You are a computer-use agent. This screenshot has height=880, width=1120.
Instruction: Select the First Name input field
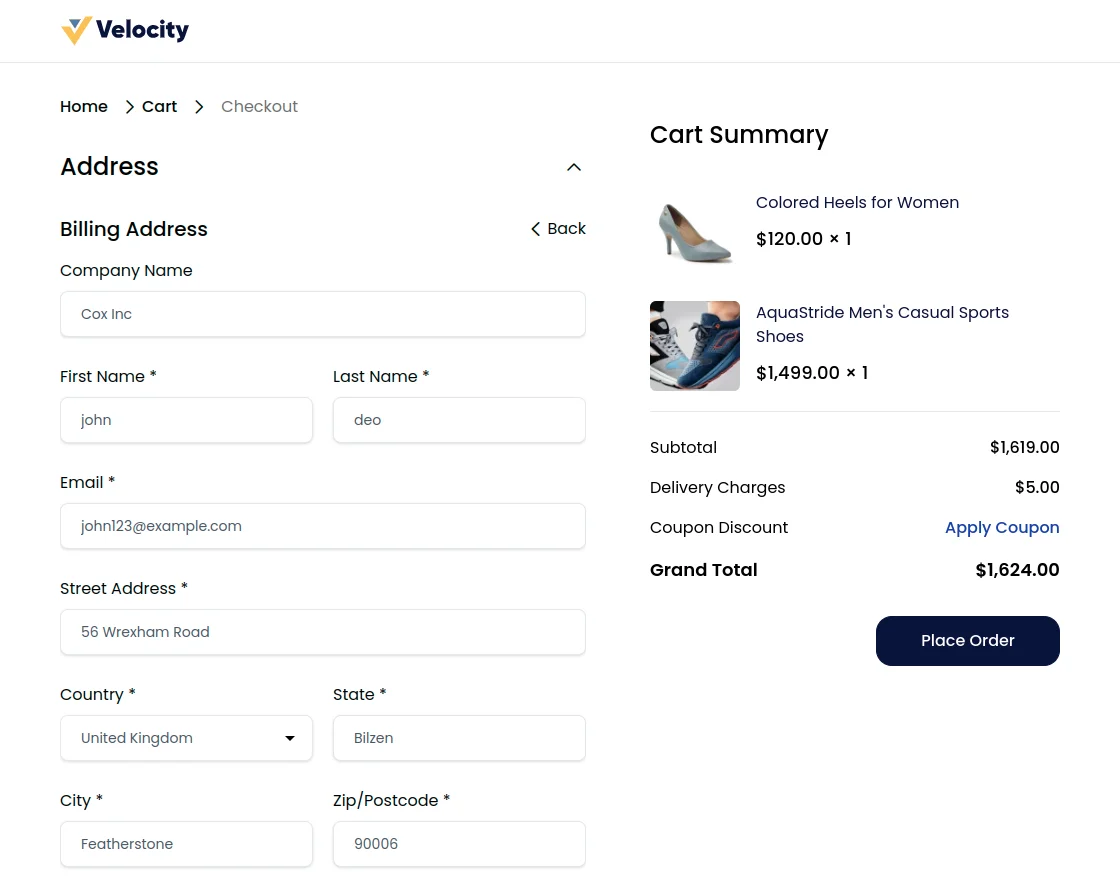[186, 420]
